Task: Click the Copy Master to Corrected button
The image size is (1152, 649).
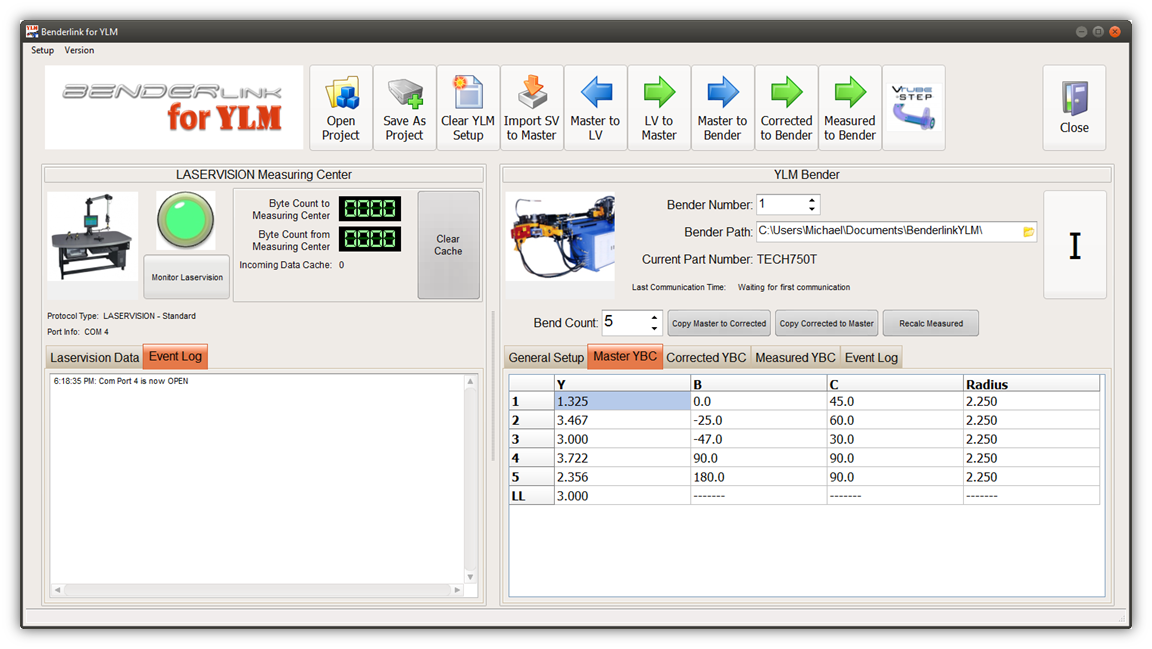Action: pyautogui.click(x=718, y=323)
